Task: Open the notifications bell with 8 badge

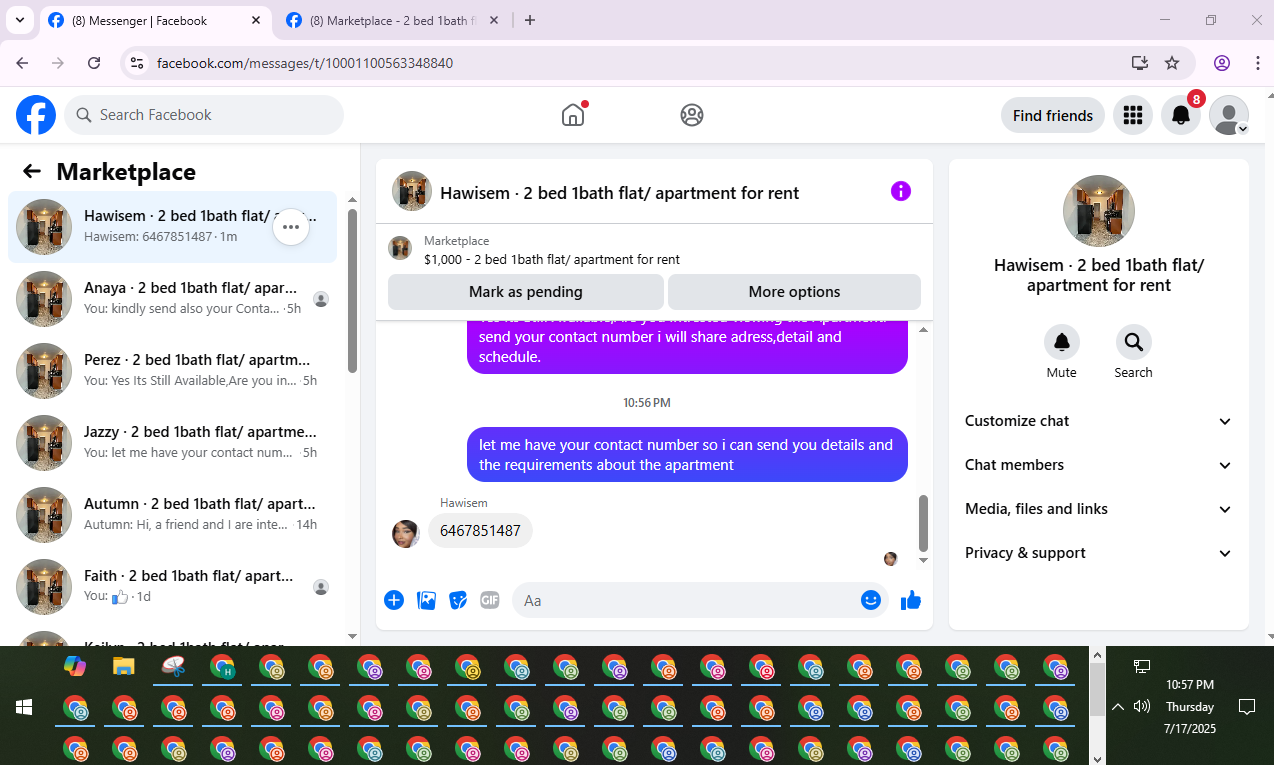Action: click(x=1181, y=115)
